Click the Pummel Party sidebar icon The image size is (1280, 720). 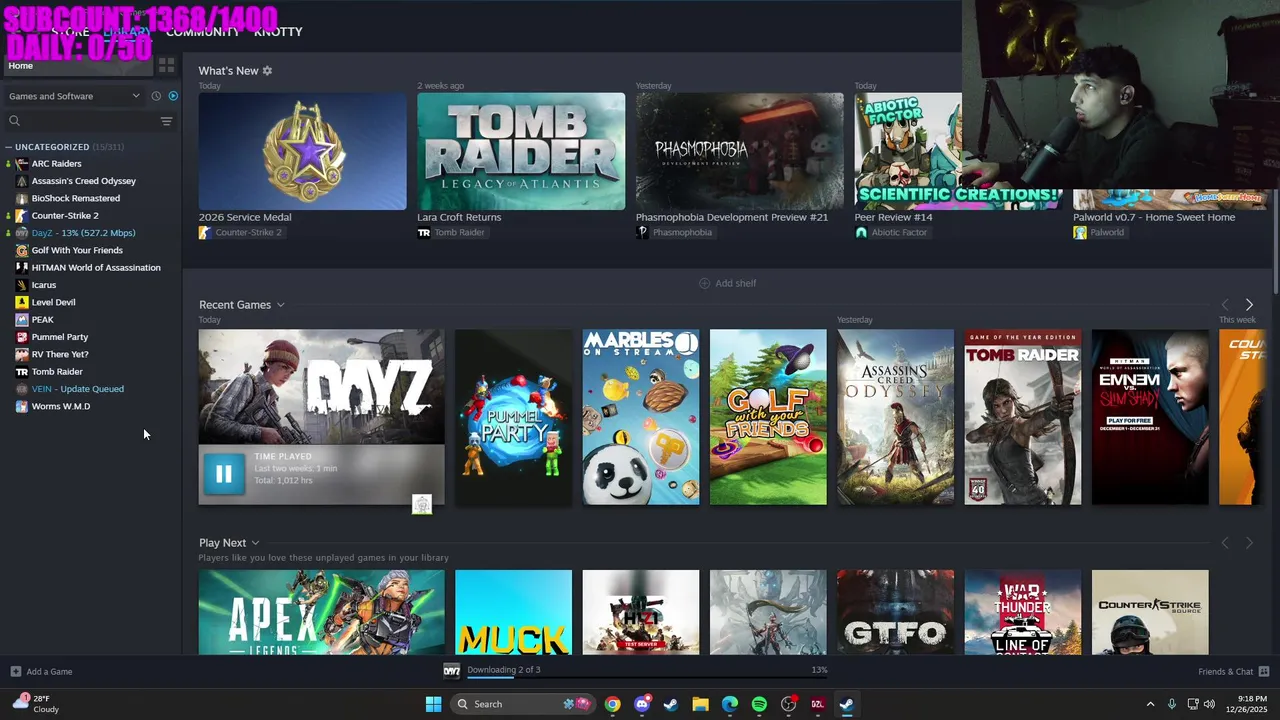[22, 337]
